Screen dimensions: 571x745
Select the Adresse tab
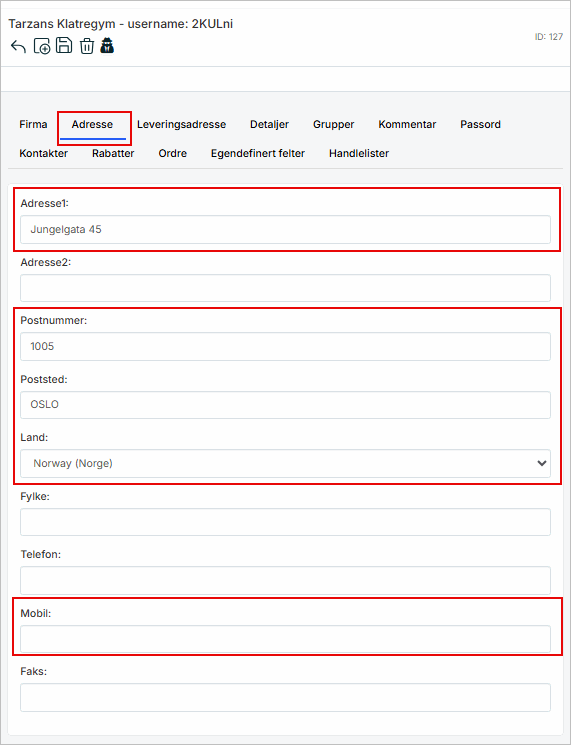[x=92, y=124]
